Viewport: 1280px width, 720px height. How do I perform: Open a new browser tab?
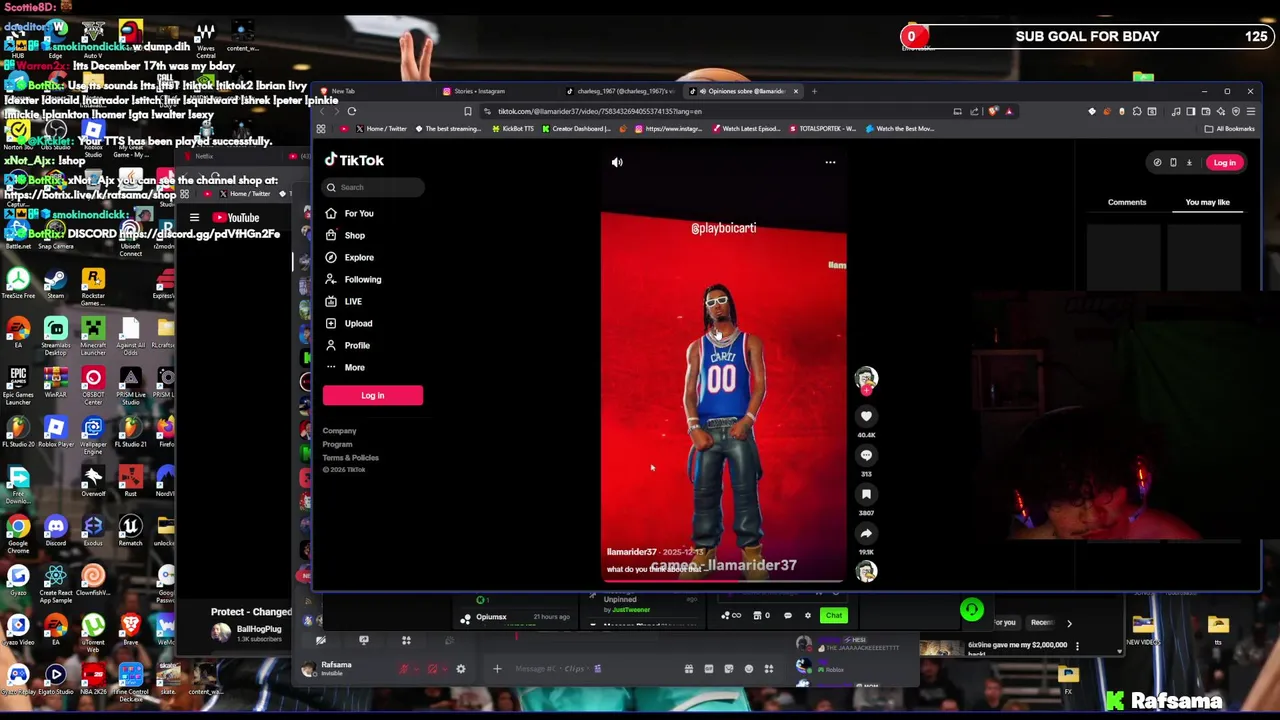(814, 91)
